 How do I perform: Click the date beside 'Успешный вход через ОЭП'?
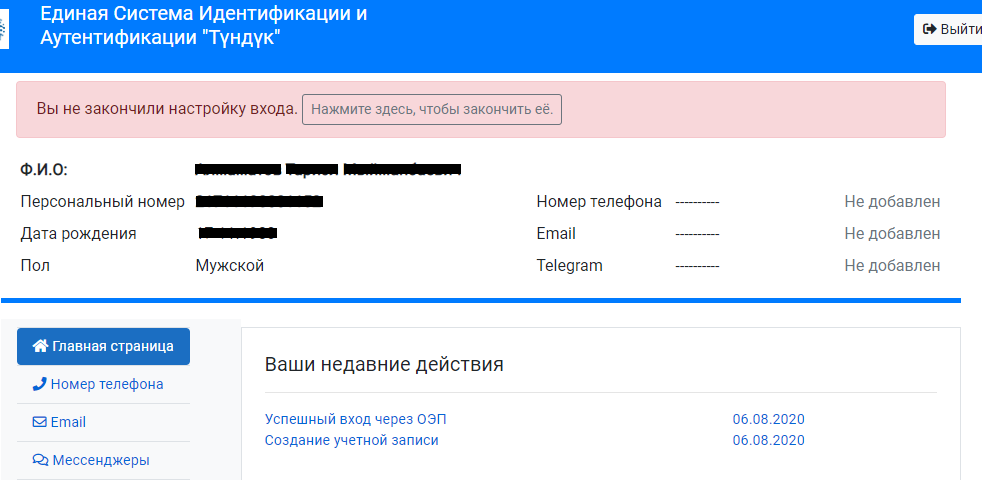pyautogui.click(x=768, y=419)
